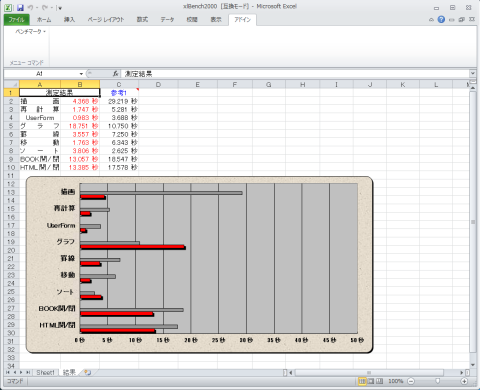Select the 結果 worksheet tab

(x=69, y=372)
